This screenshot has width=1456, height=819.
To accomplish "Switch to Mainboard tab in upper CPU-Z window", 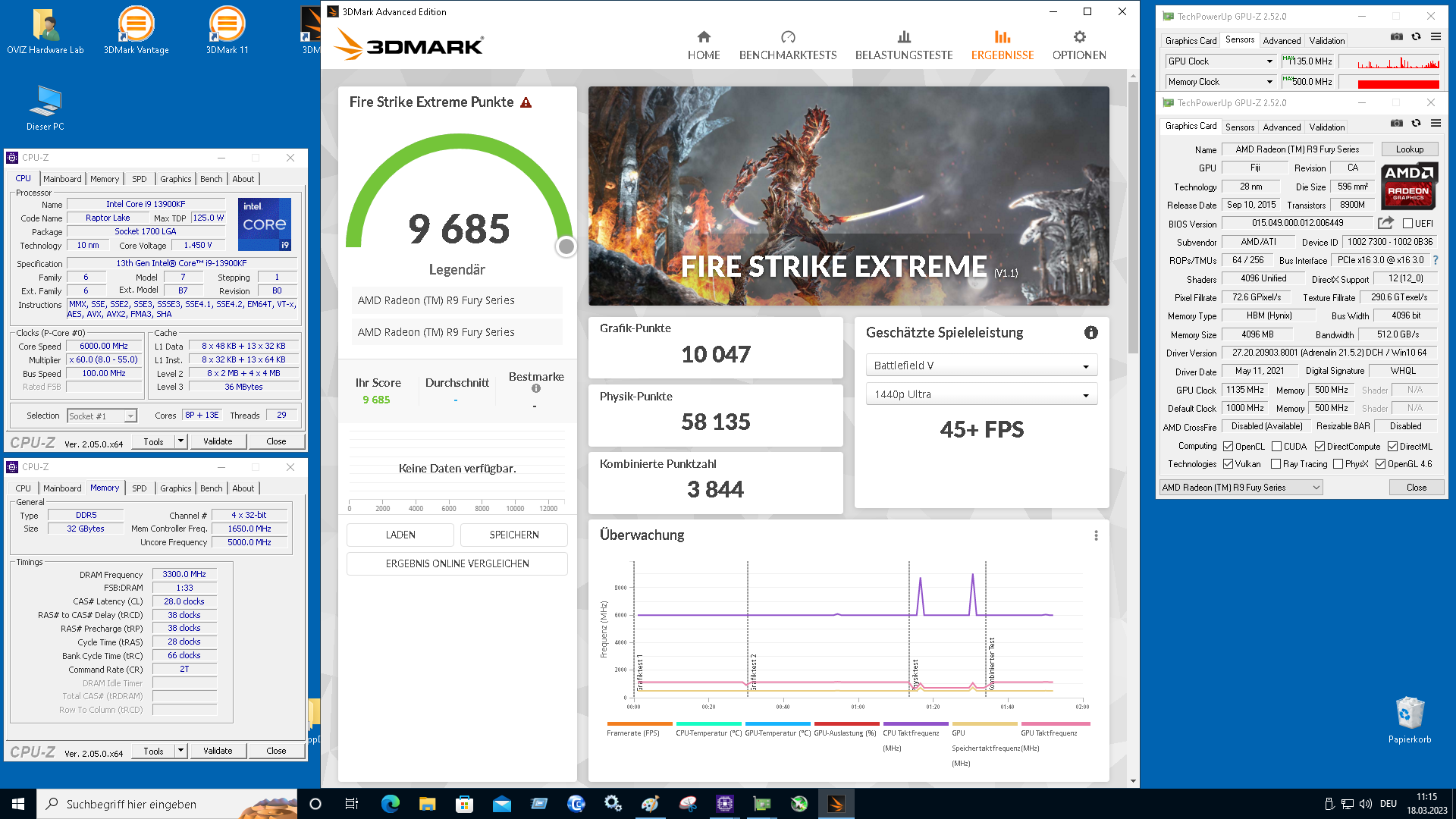I will pos(62,179).
